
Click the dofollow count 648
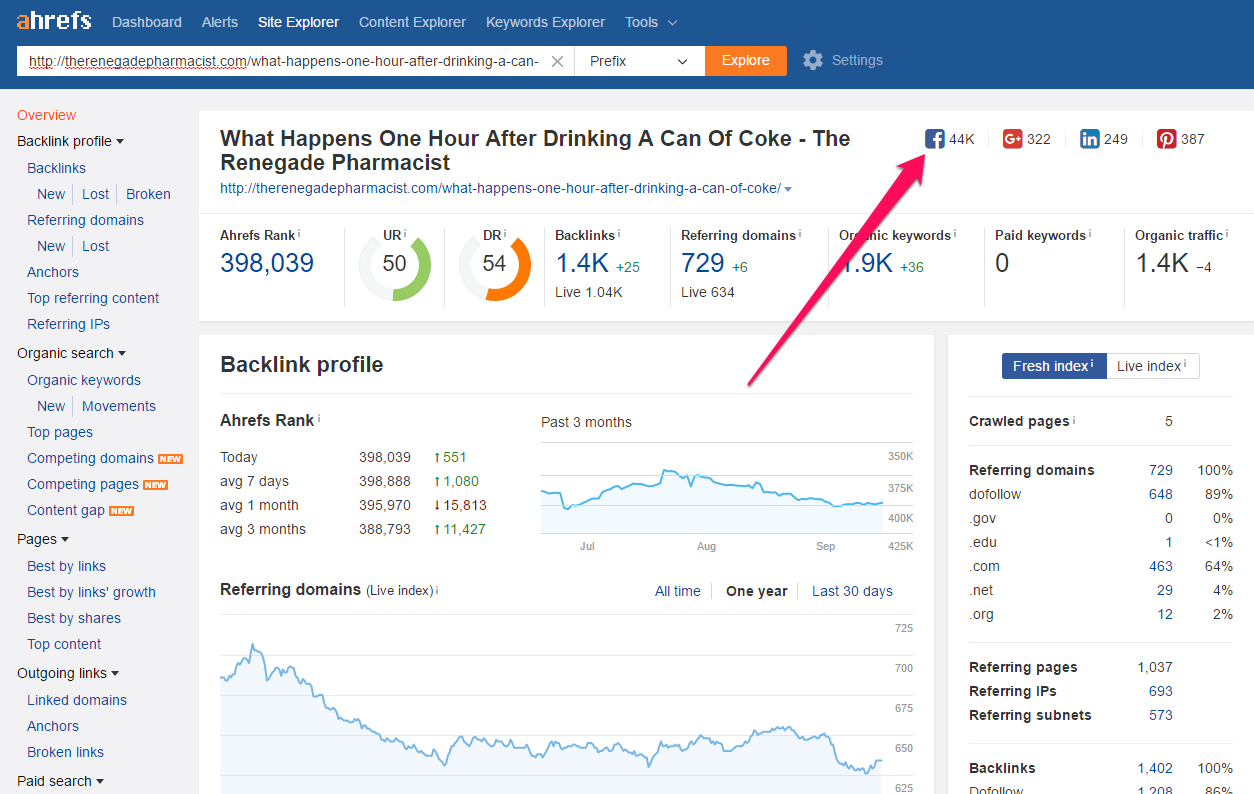[x=1161, y=494]
